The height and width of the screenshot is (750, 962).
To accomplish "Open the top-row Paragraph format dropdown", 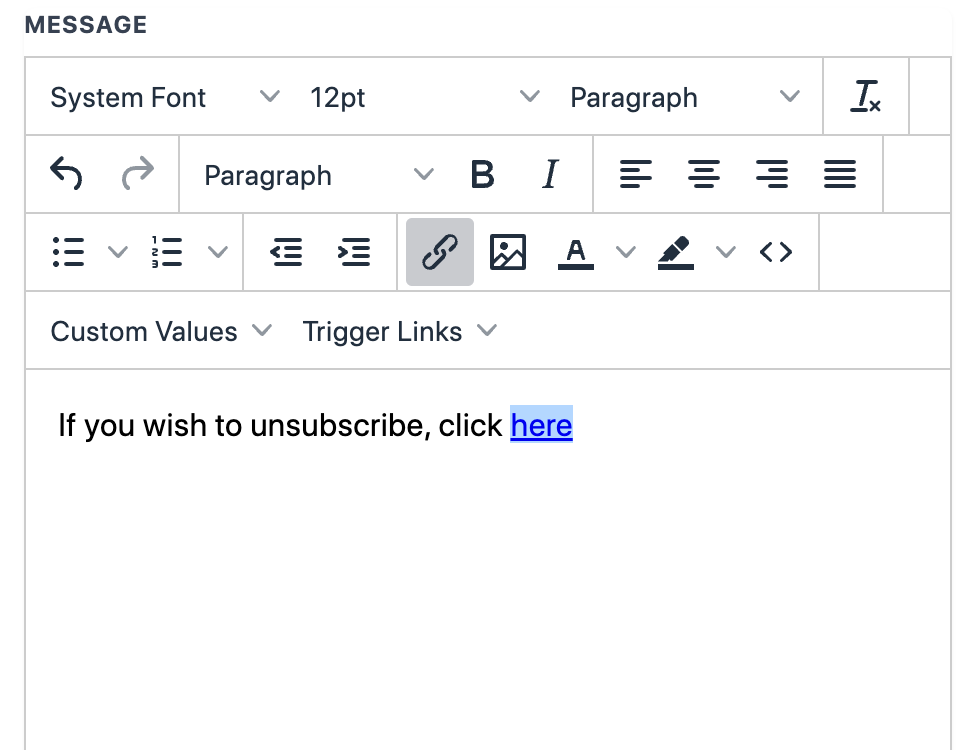I will point(685,97).
